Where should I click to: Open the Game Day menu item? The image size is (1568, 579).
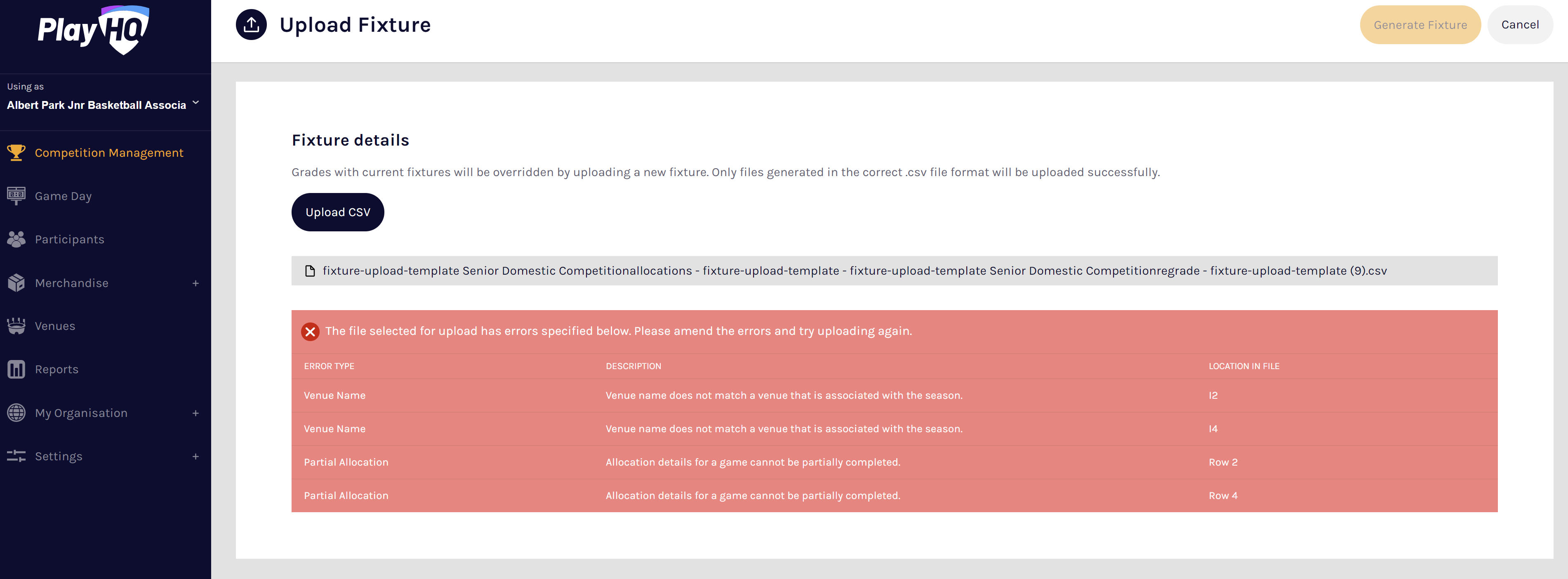pos(63,196)
